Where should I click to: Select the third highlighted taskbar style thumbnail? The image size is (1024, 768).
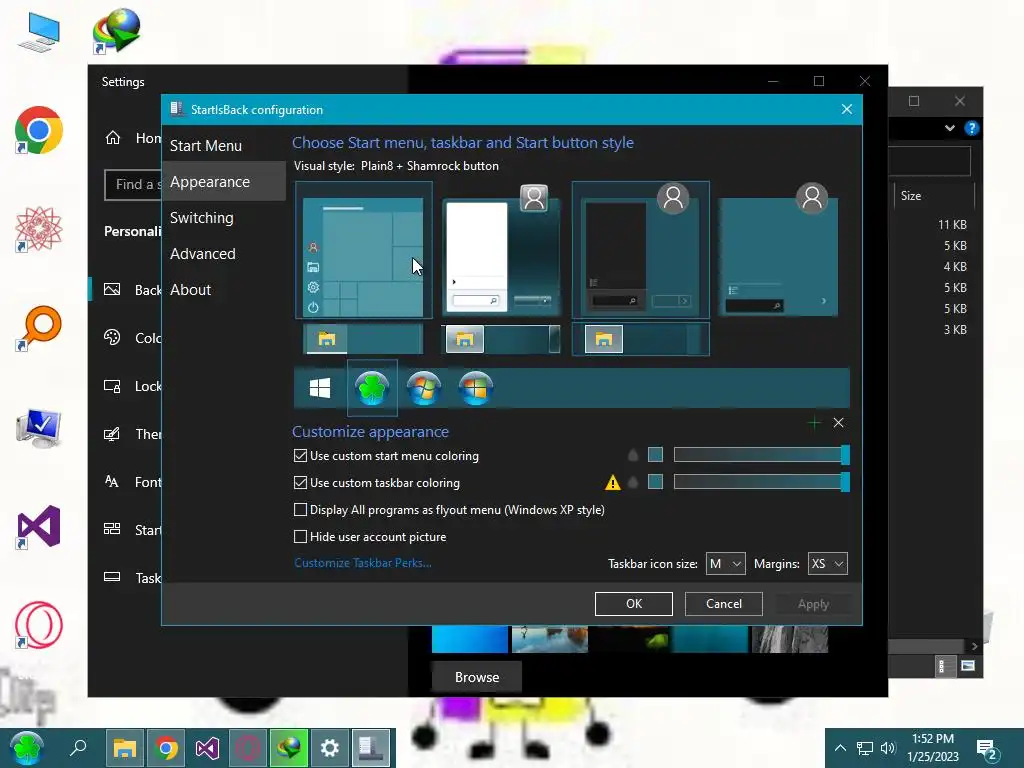641,340
